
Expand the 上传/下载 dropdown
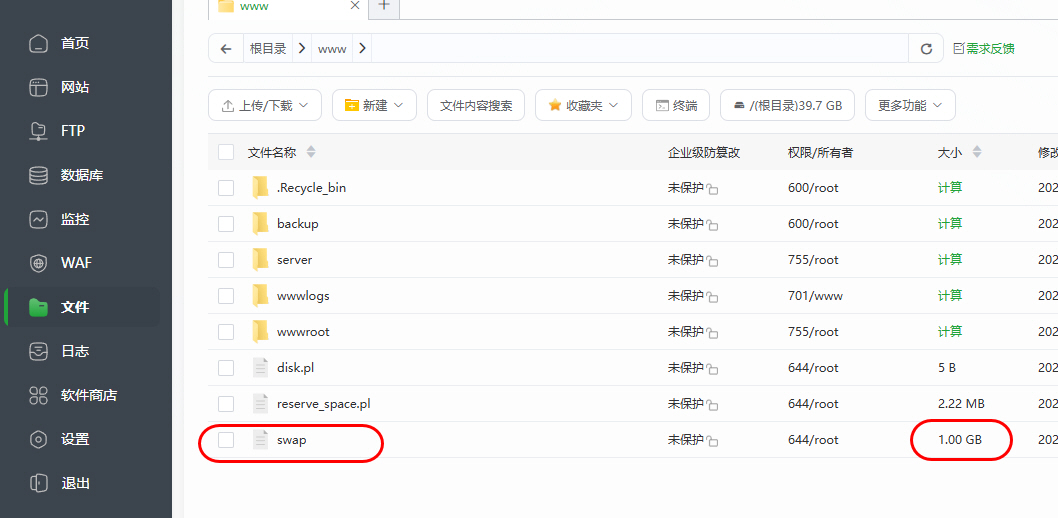tap(265, 105)
